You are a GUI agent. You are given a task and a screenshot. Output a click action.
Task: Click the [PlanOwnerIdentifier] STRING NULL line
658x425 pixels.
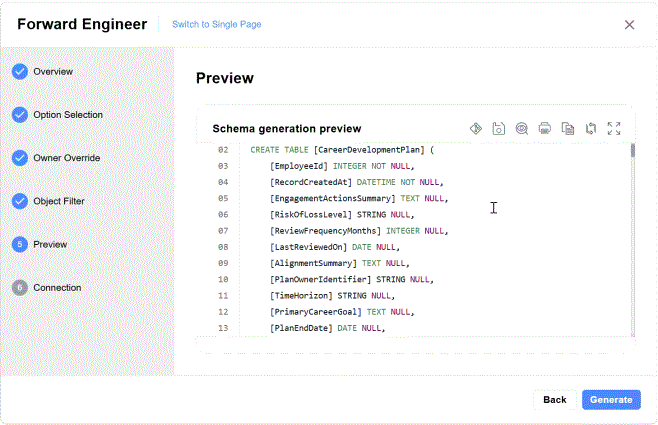(352, 279)
